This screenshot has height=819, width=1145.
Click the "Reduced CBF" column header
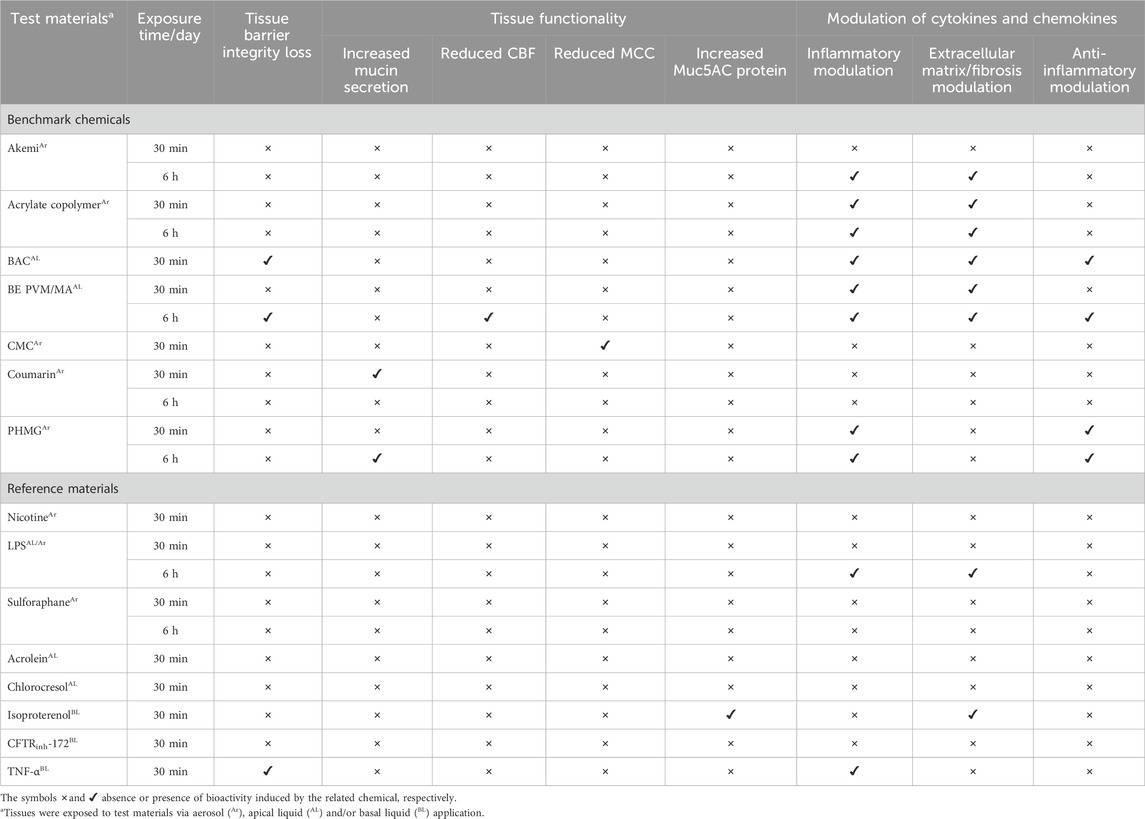click(x=488, y=53)
